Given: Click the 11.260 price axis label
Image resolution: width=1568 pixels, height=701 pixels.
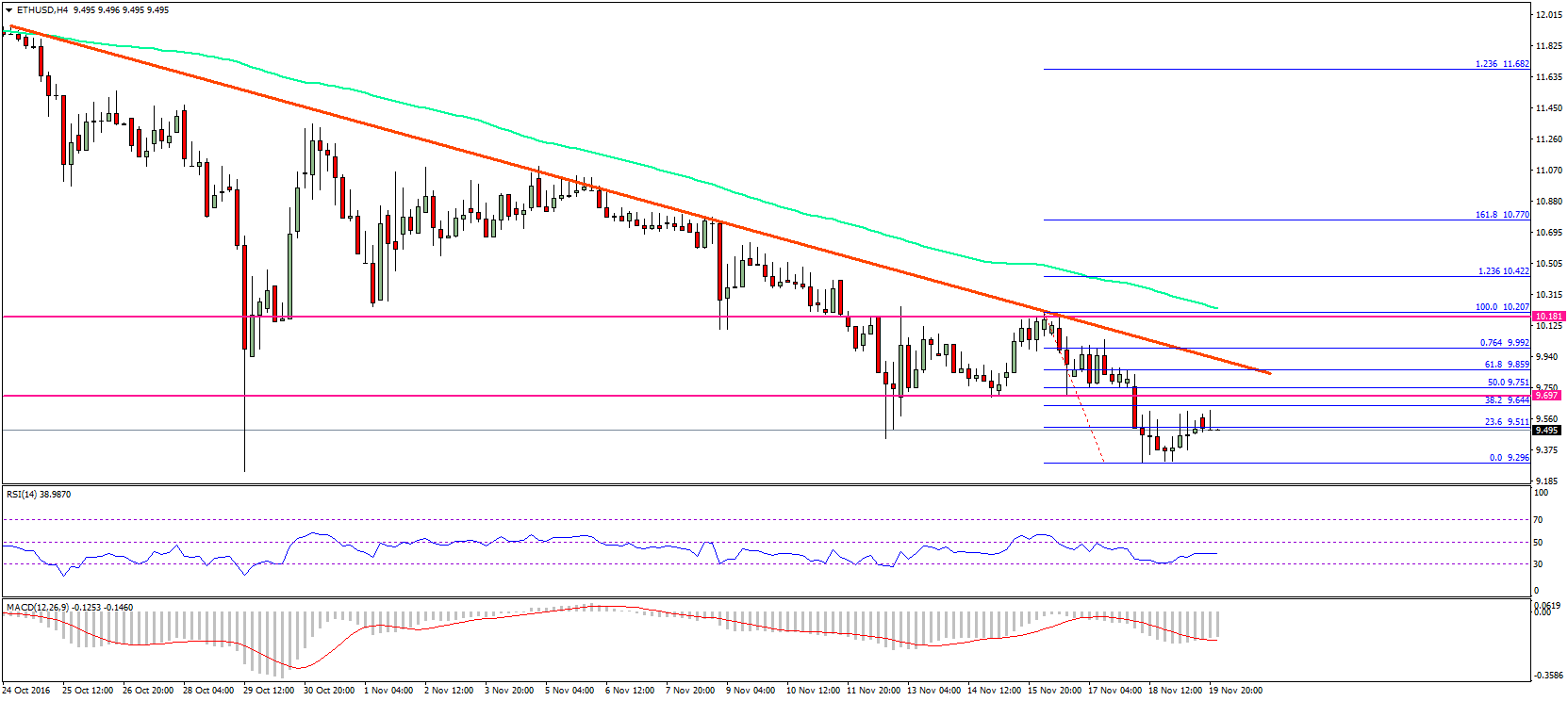Looking at the screenshot, I should [x=1549, y=139].
